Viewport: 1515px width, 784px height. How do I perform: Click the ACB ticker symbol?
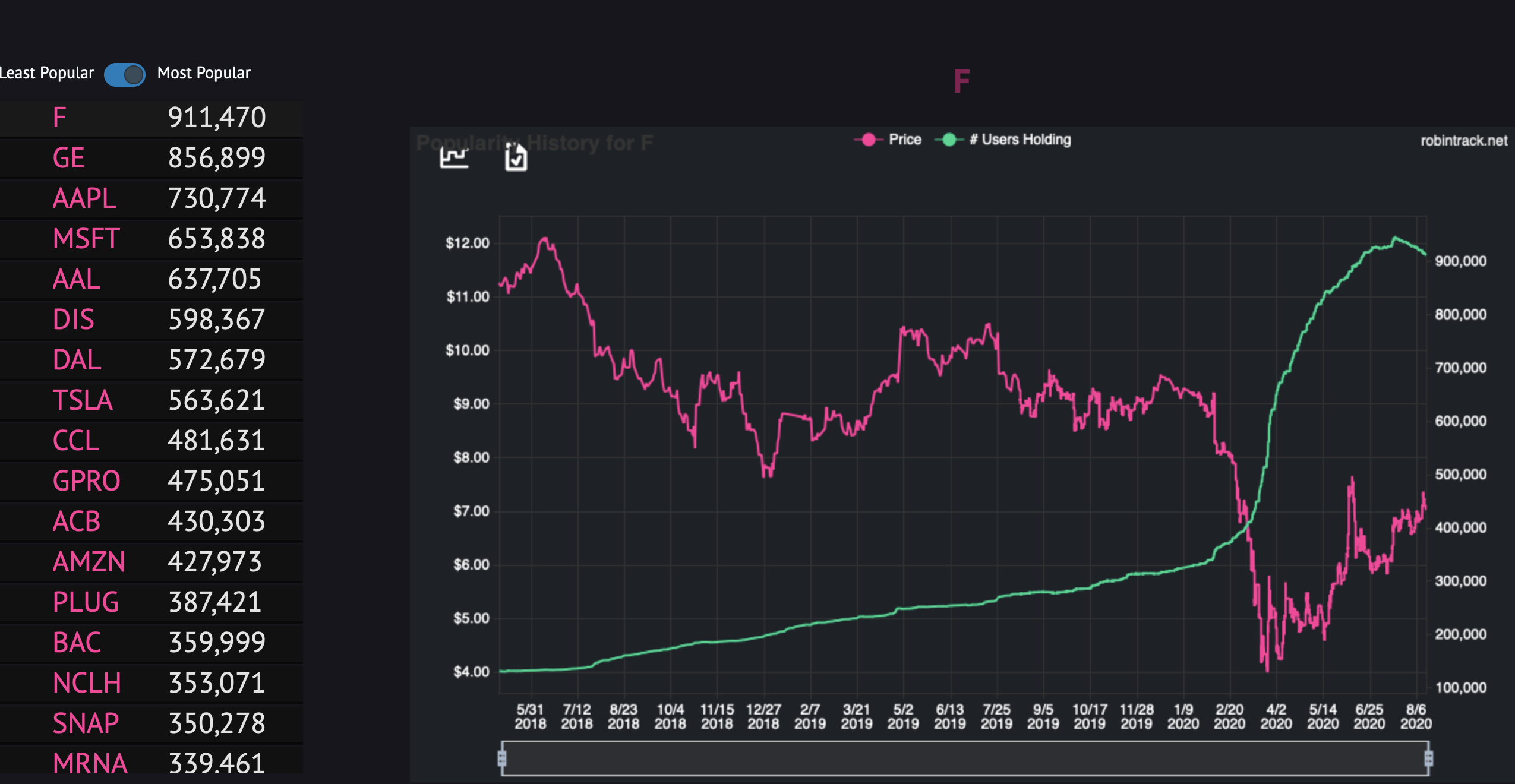76,521
